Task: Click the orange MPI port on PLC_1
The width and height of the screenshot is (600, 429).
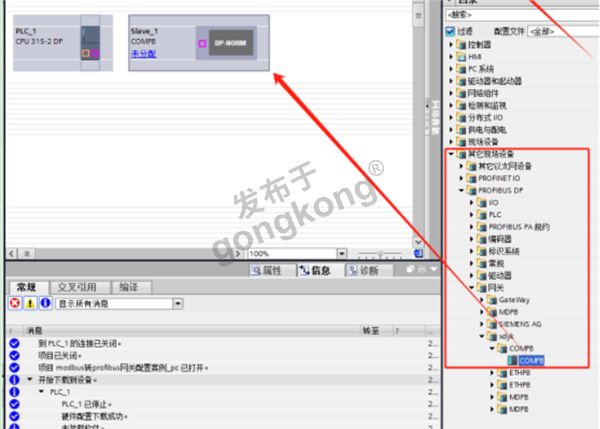Action: pyautogui.click(x=86, y=54)
